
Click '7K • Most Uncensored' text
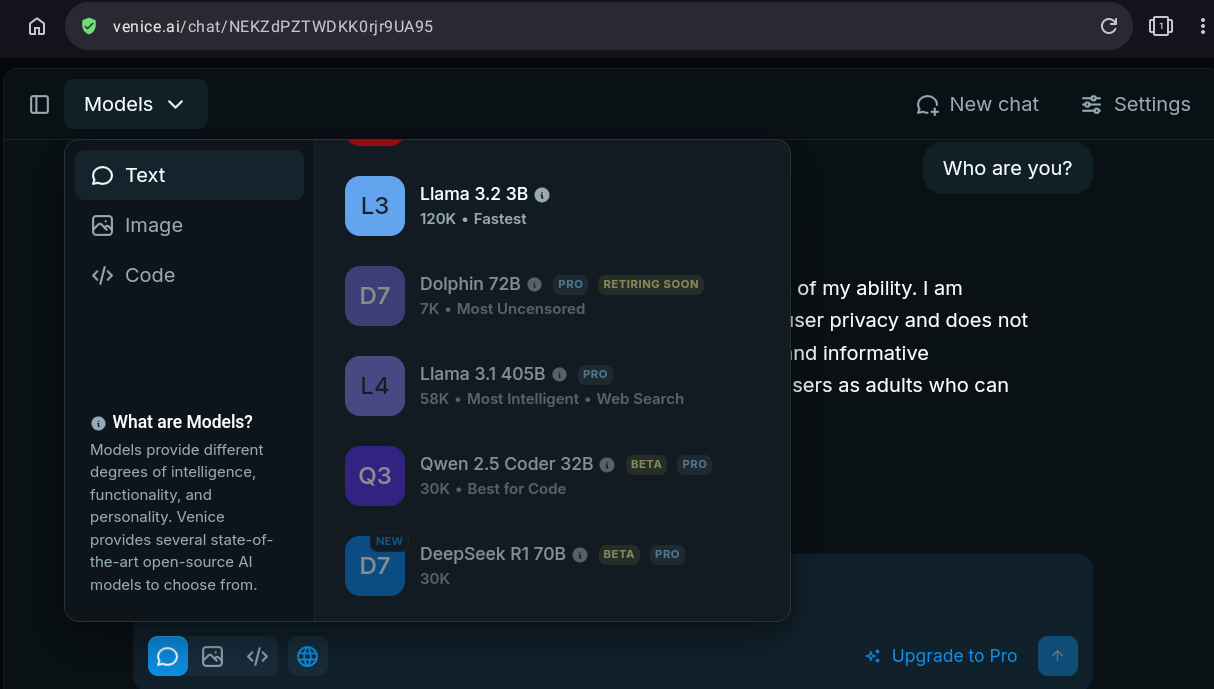click(x=503, y=309)
